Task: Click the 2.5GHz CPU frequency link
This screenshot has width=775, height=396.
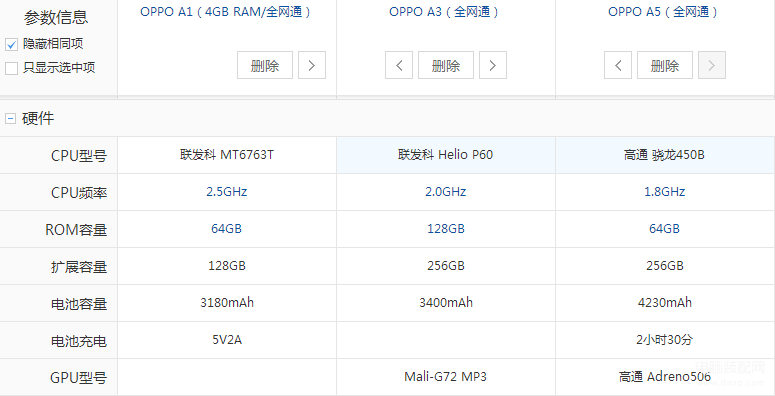Action: (x=227, y=192)
